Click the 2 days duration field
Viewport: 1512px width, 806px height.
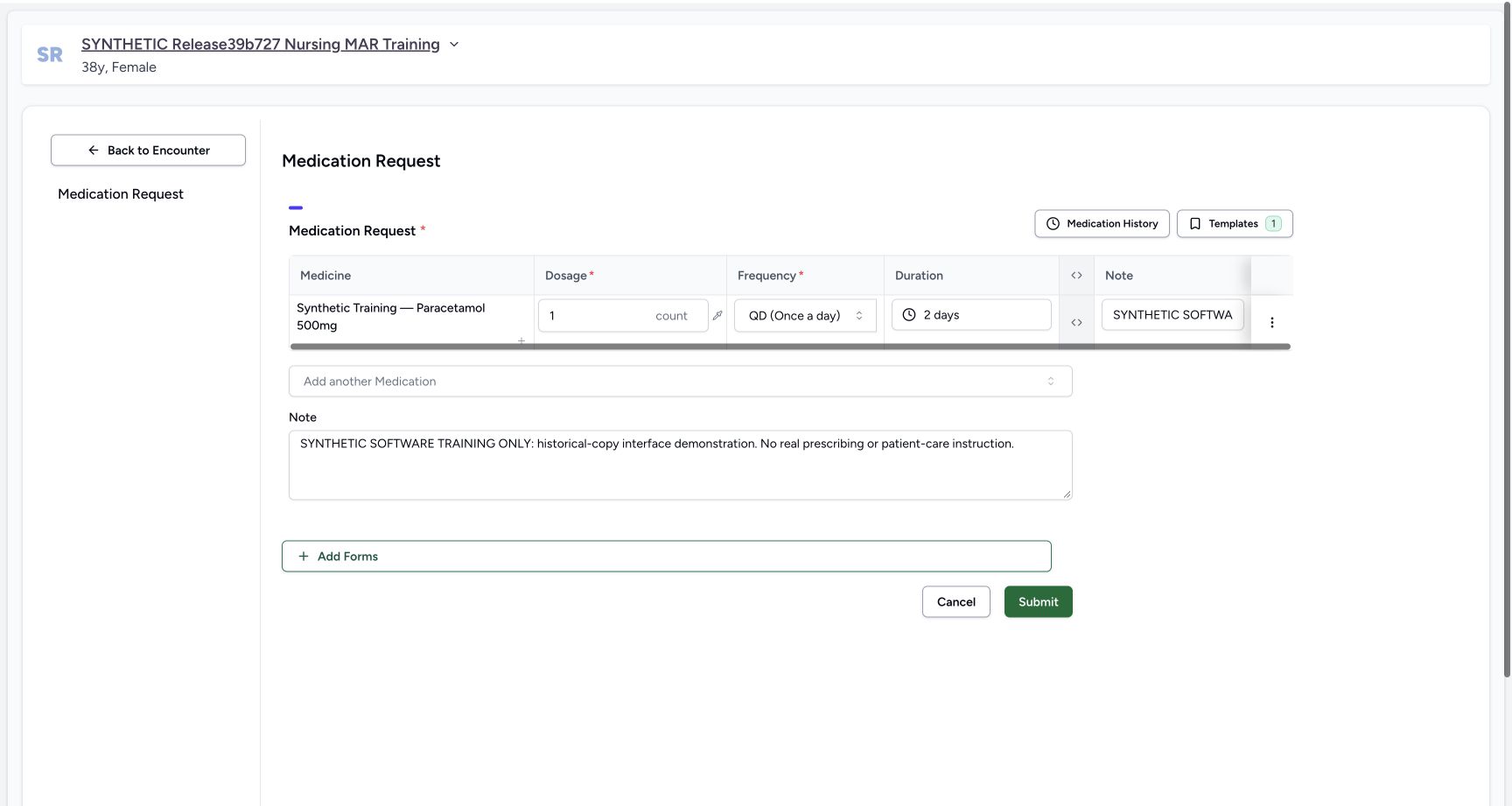[x=971, y=315]
